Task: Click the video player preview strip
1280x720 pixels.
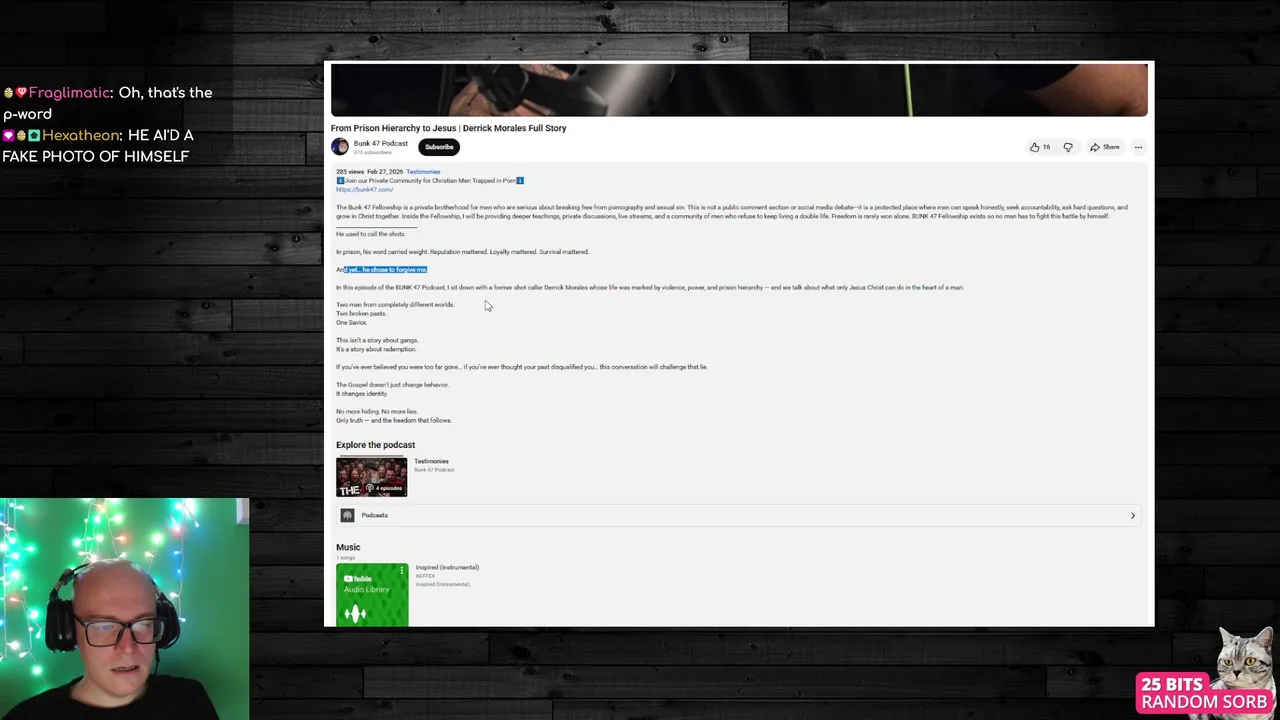Action: (x=739, y=90)
